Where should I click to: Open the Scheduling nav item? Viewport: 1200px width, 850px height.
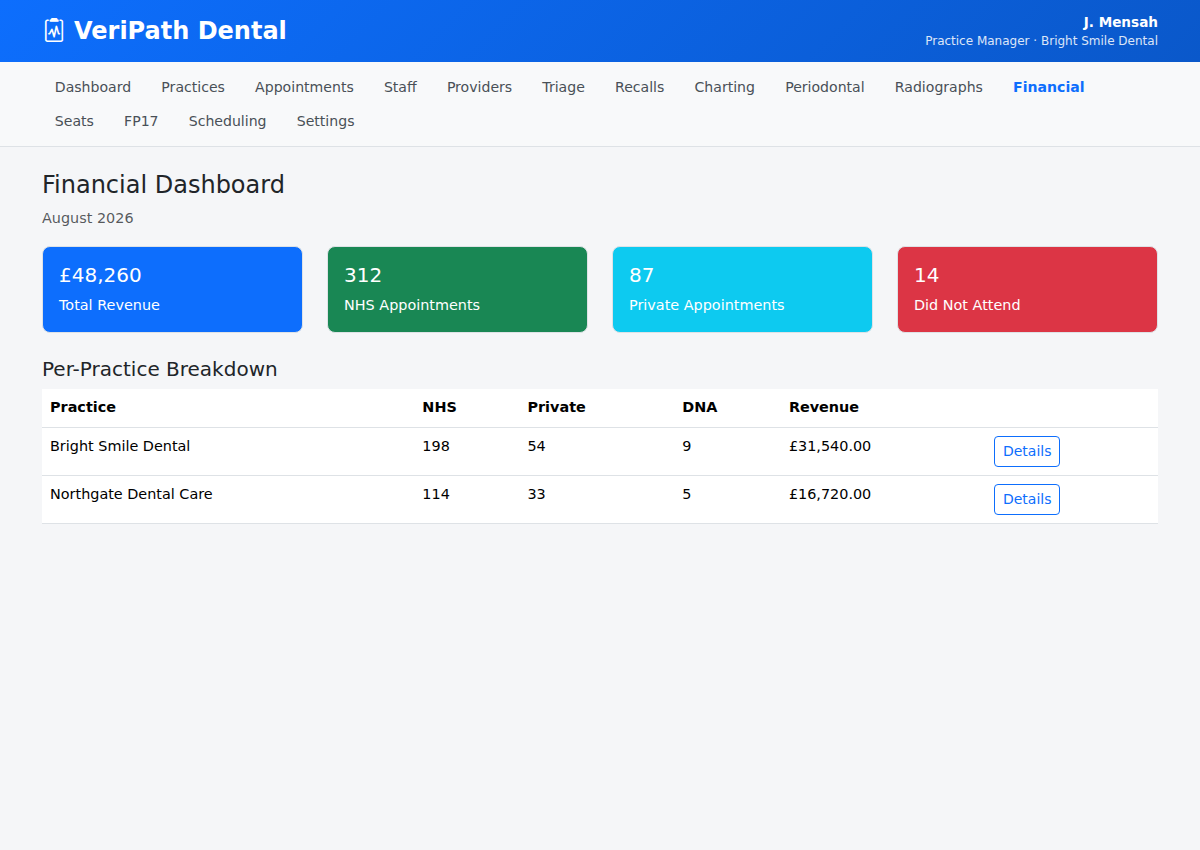(227, 121)
